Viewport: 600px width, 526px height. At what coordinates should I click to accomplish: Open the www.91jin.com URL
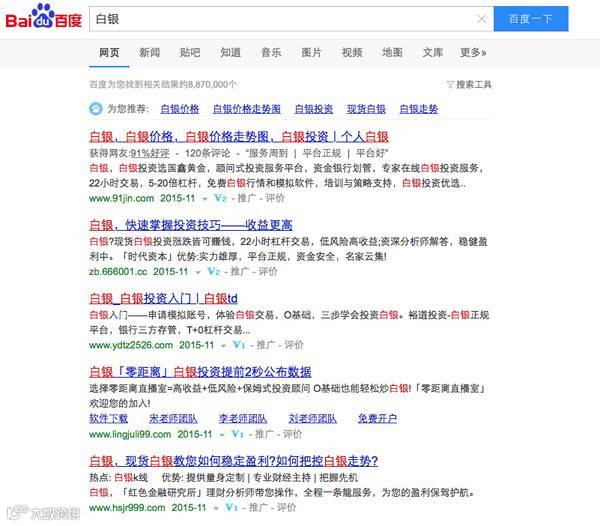[122, 198]
